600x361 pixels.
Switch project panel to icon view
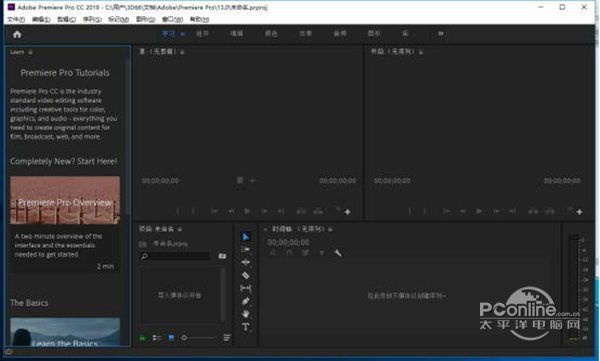tap(171, 338)
